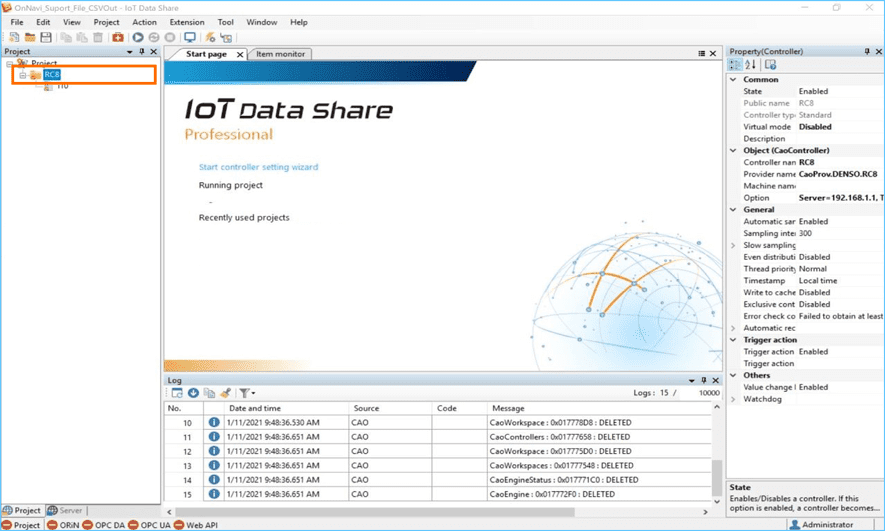Expand the Watchdog property
885x531 pixels.
pyautogui.click(x=733, y=400)
